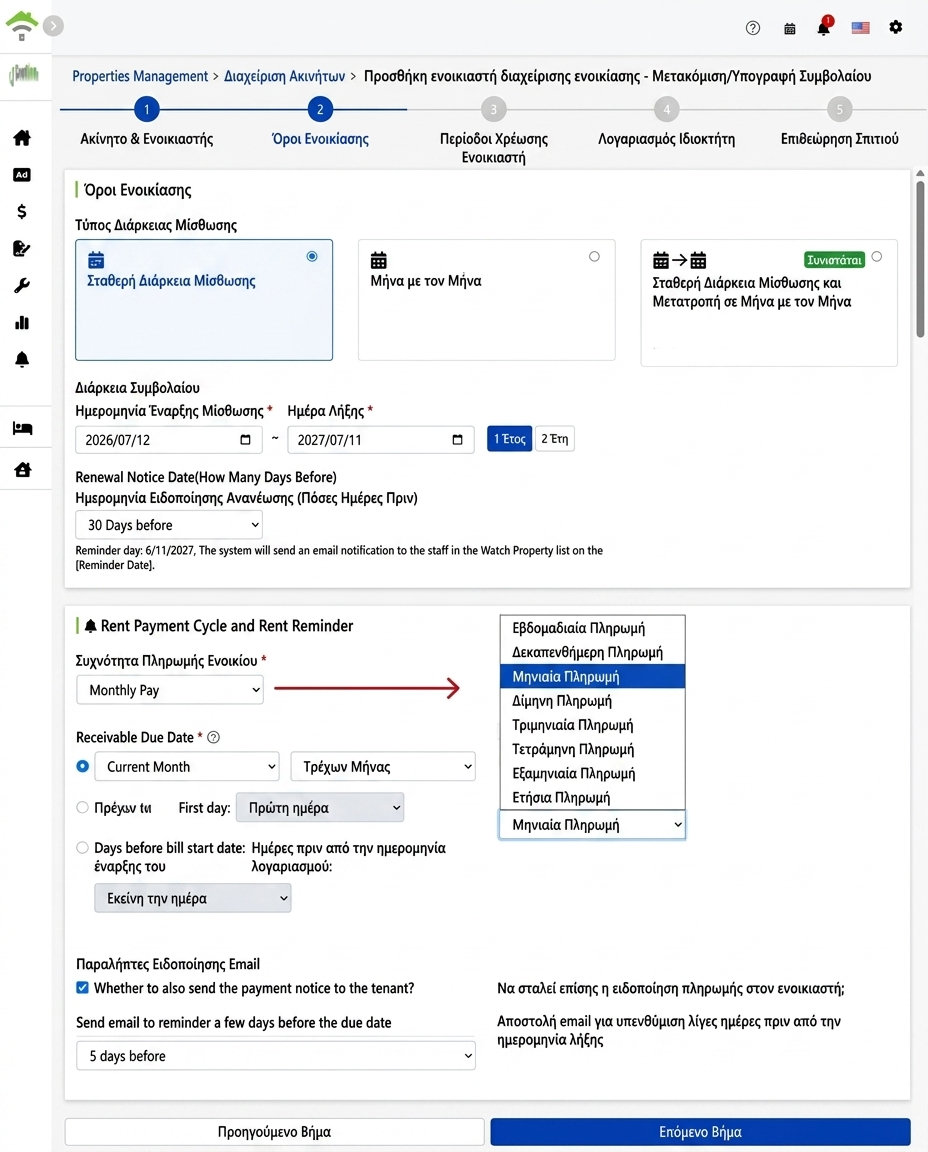928x1152 pixels.
Task: Choose Τετράμηνη Πληρωμή from the list
Action: click(x=592, y=749)
